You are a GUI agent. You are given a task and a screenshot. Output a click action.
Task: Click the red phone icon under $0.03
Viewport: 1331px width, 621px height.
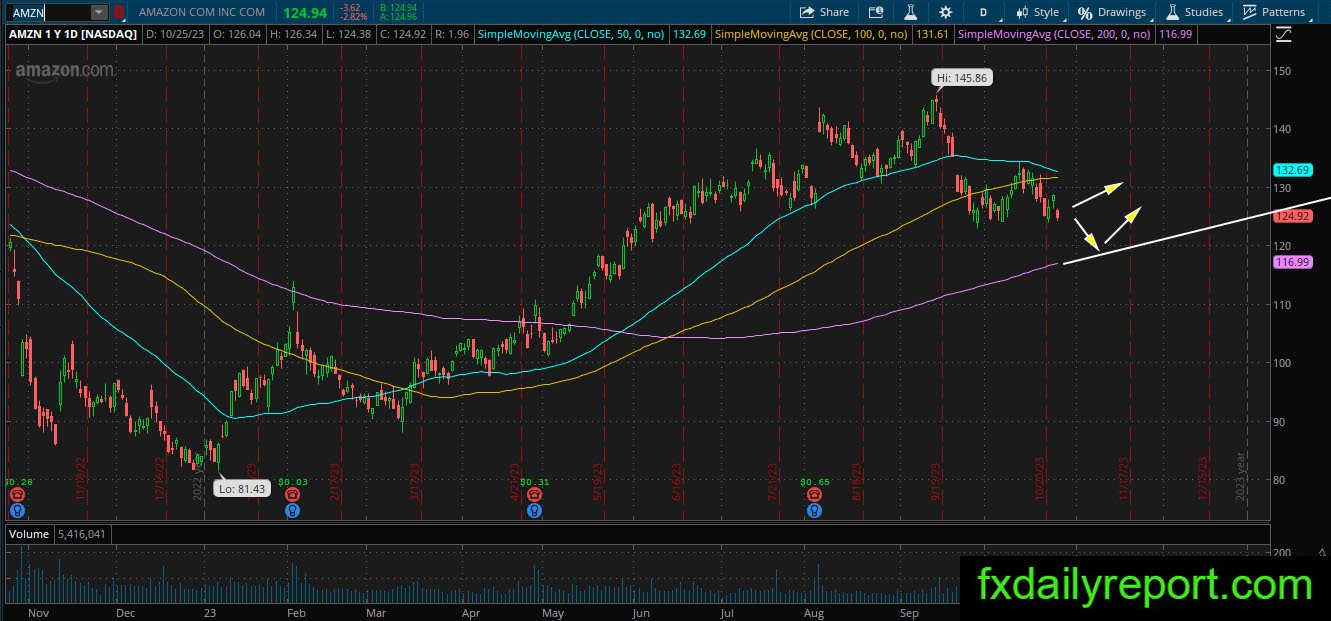click(292, 495)
